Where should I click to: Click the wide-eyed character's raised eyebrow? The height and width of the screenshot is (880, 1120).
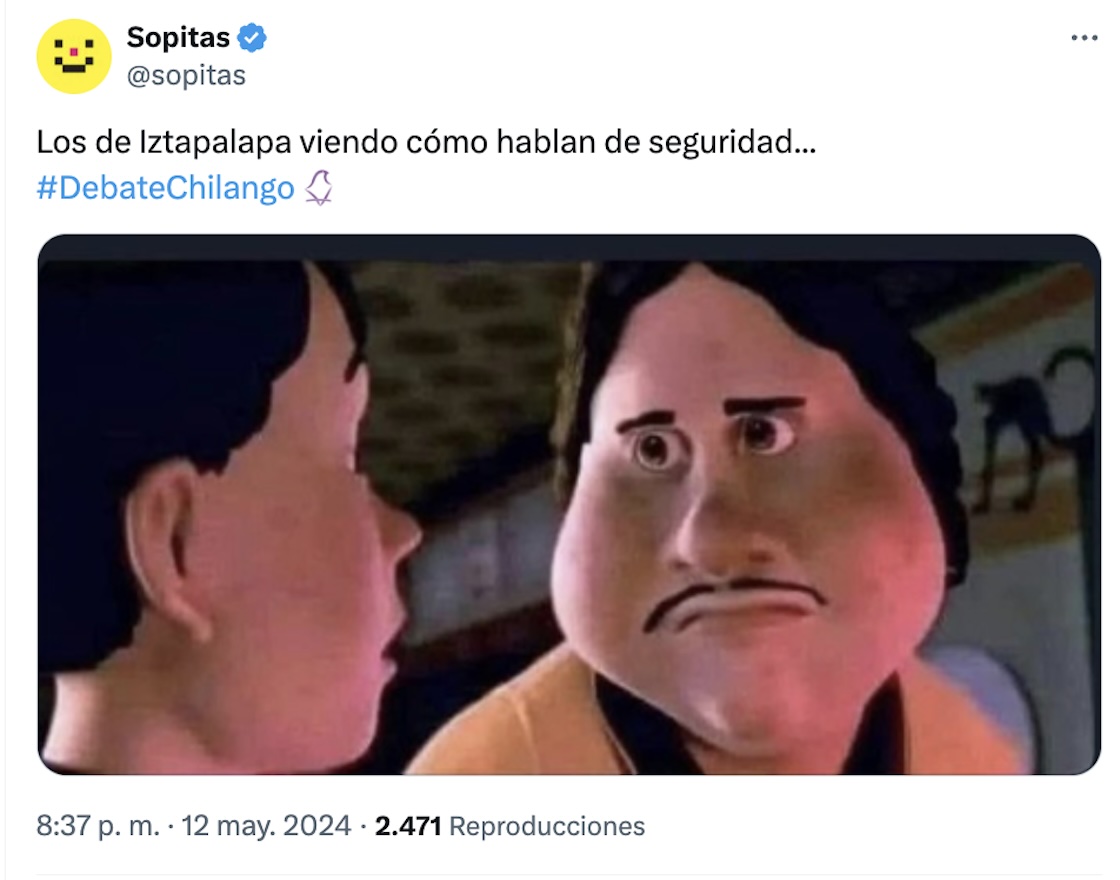tap(764, 406)
